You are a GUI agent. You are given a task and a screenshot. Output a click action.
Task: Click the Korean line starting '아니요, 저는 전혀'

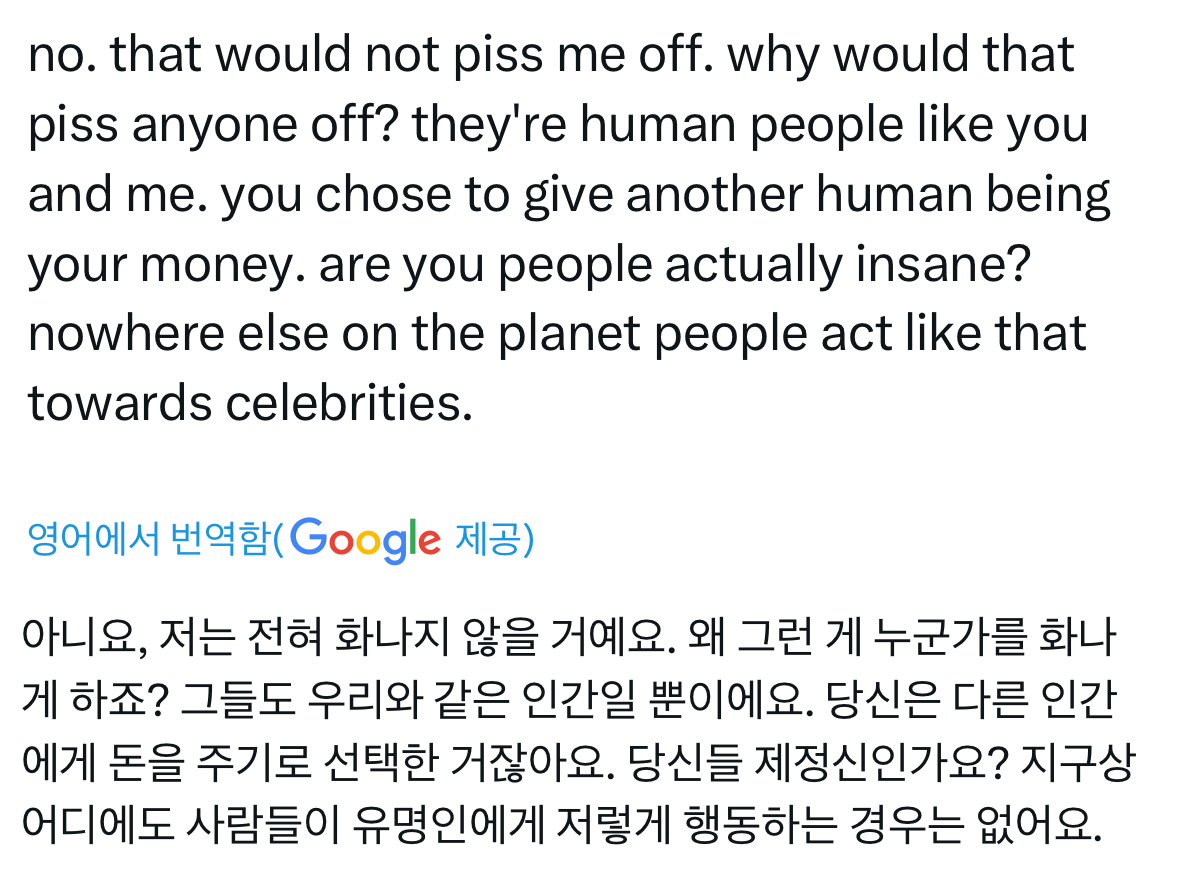coord(567,637)
